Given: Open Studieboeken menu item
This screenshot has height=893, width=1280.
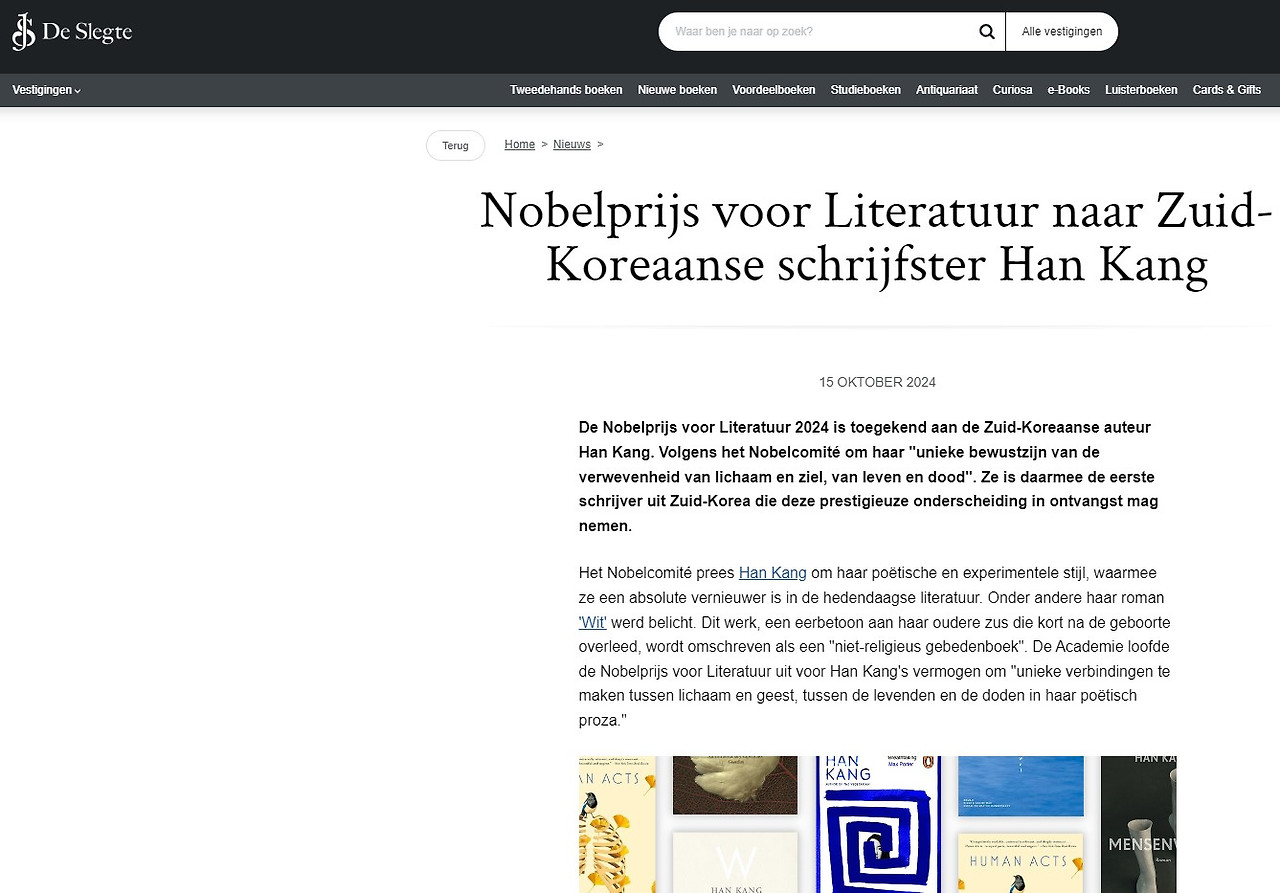Looking at the screenshot, I should pos(865,90).
